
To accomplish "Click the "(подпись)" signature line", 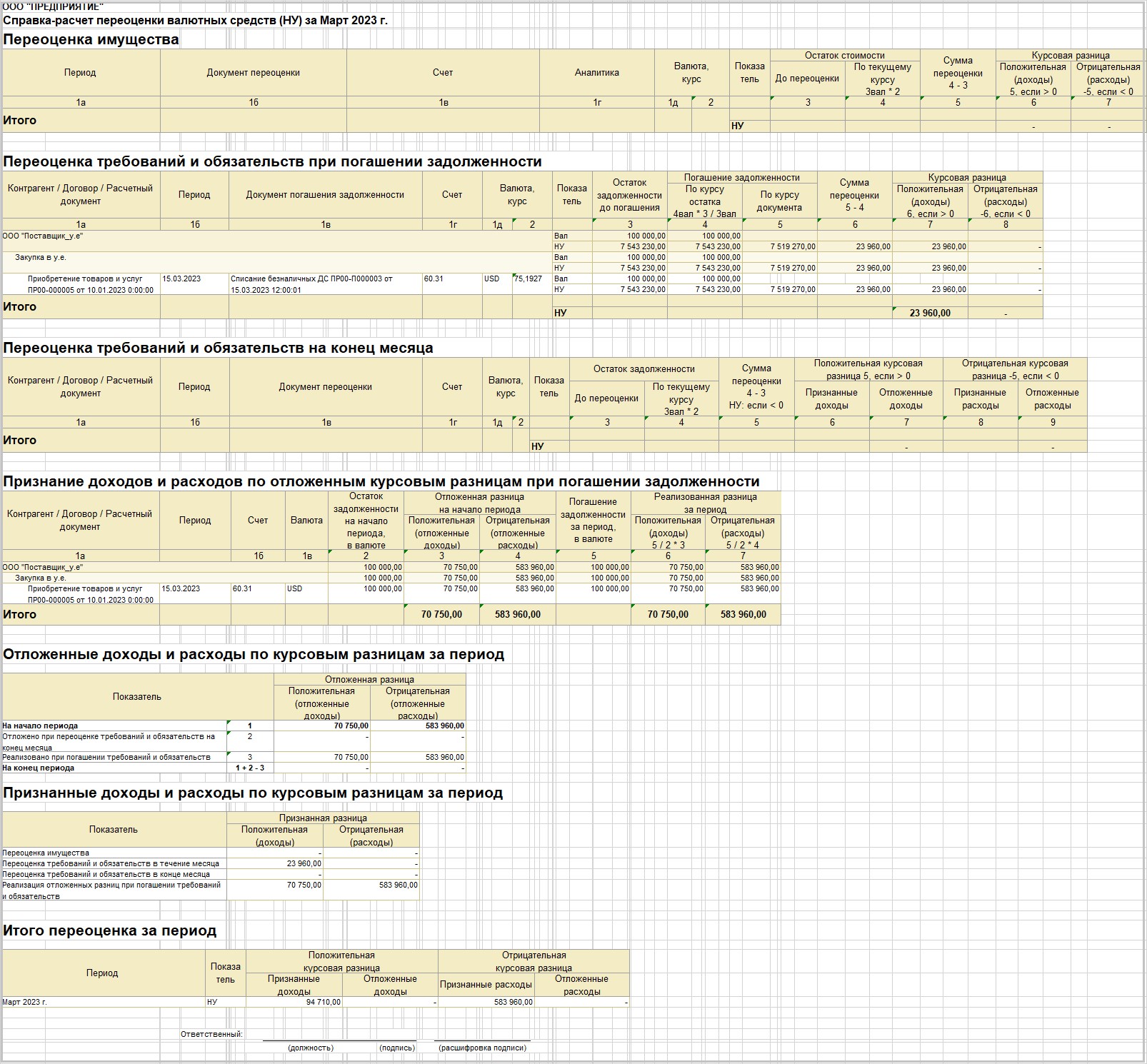I will point(397,1048).
